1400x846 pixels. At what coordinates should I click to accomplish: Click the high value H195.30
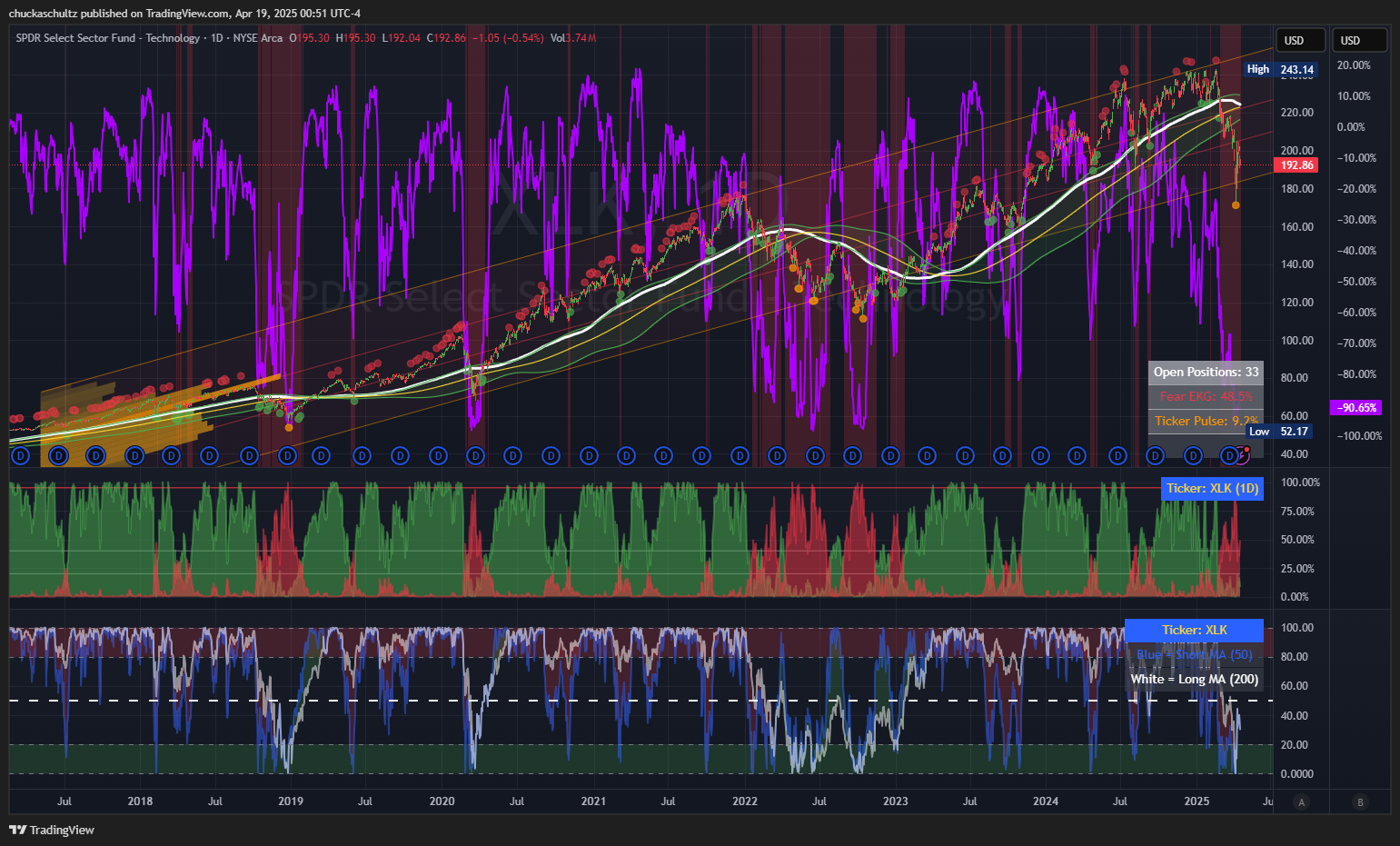pyautogui.click(x=355, y=38)
